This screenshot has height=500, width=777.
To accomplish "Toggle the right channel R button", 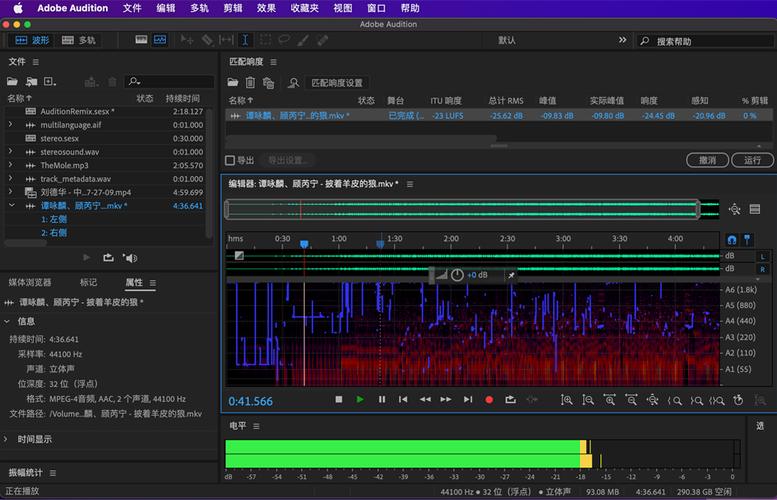I will tap(762, 269).
